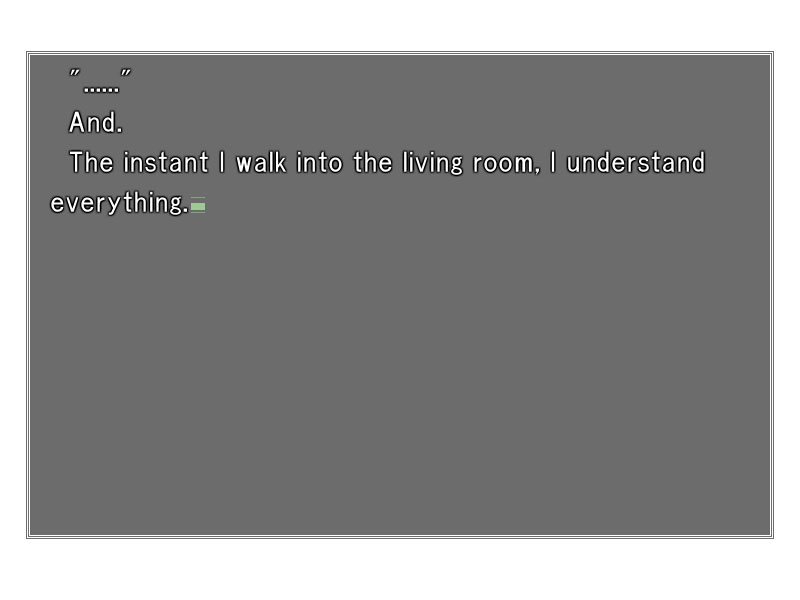This screenshot has width=800, height=600.
Task: Click the green text-advance cursor icon
Action: (198, 205)
